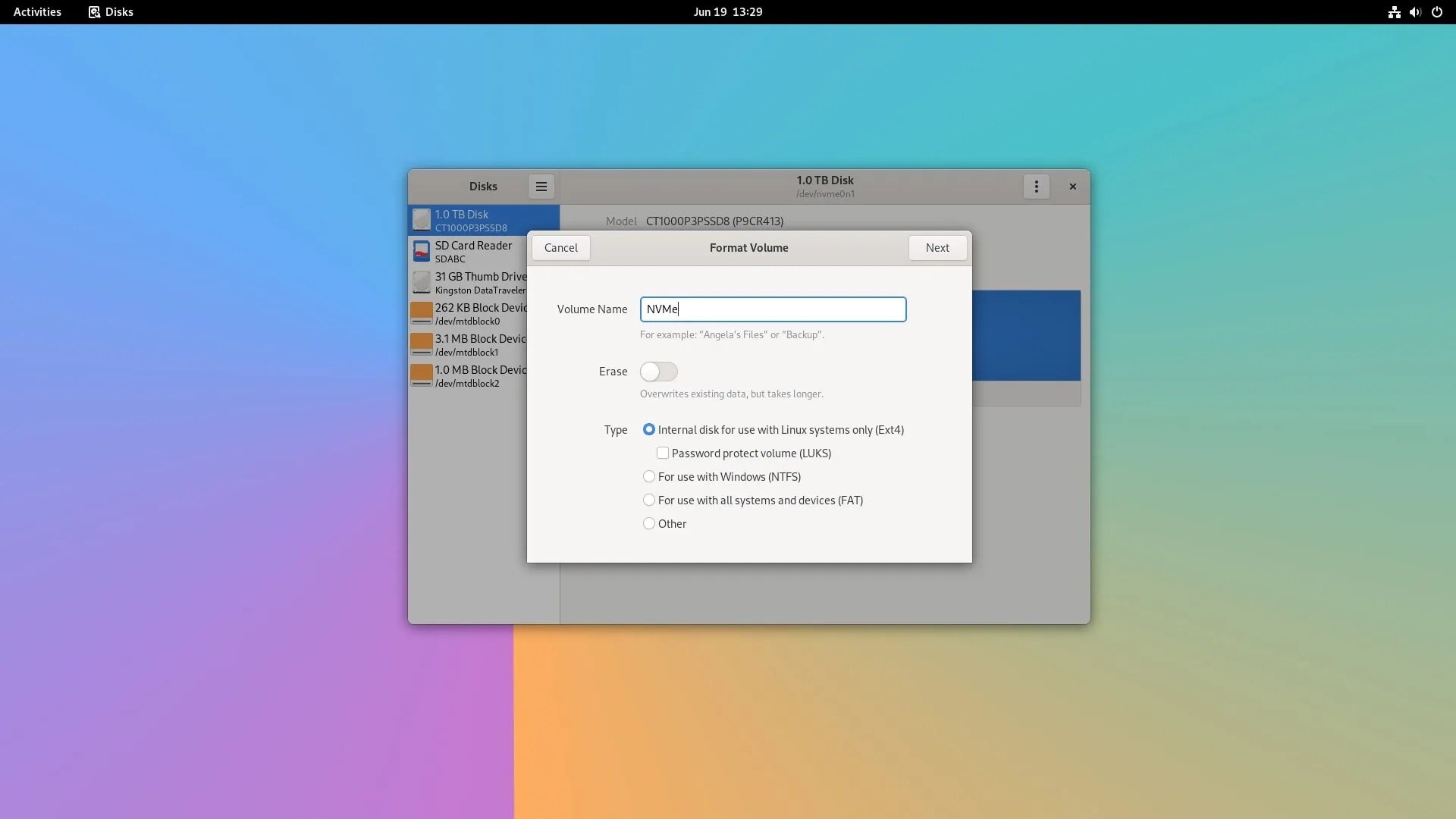Click the volume speaker icon in top bar
1456x819 pixels.
click(1415, 12)
